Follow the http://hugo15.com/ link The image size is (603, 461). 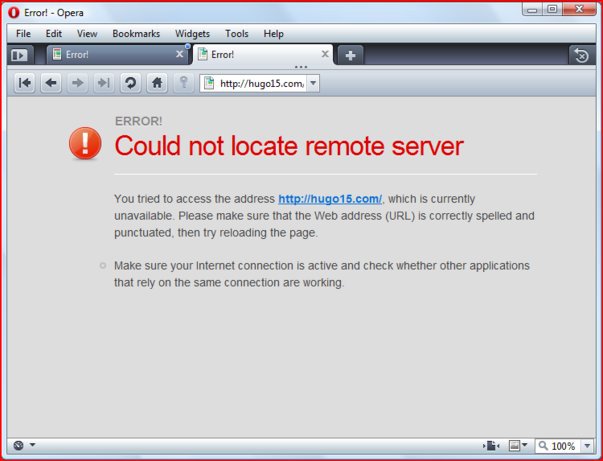point(330,199)
